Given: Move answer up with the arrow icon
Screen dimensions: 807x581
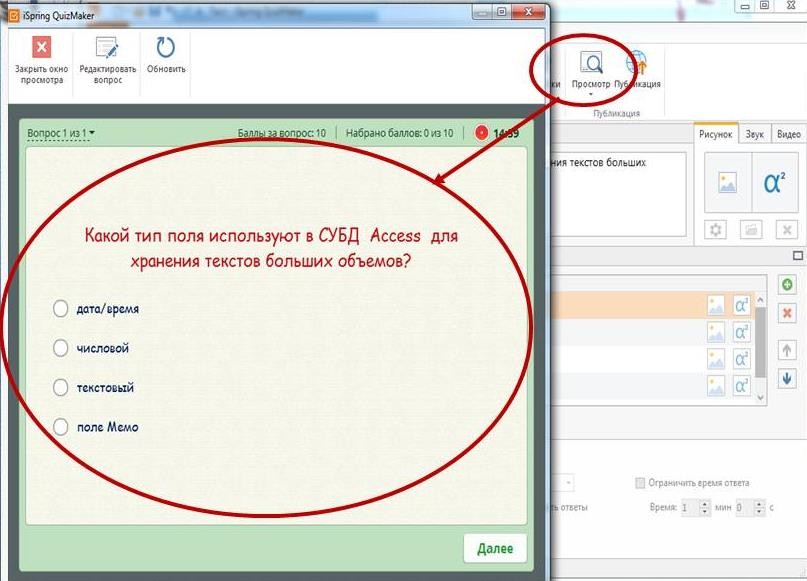Looking at the screenshot, I should 787,351.
